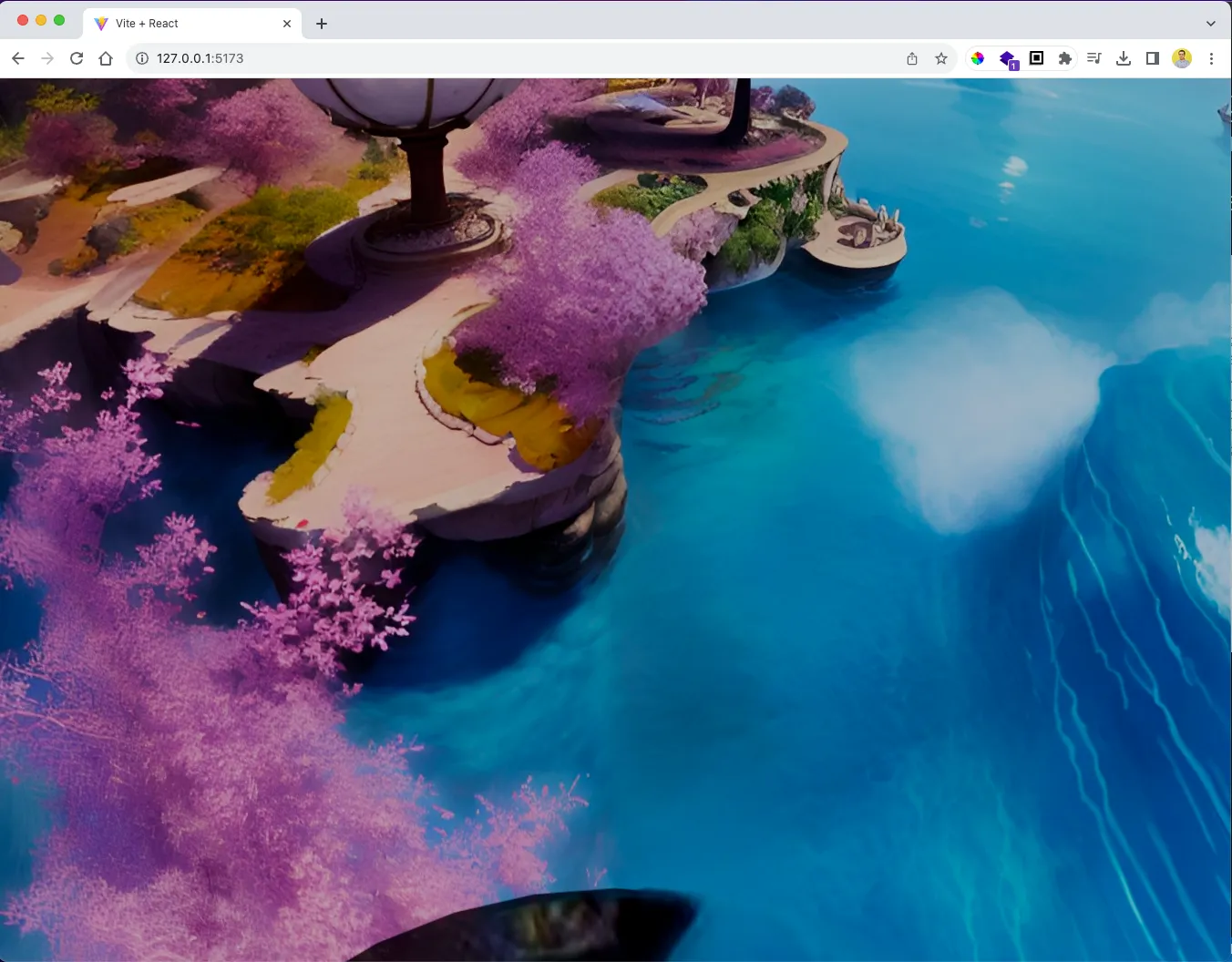The height and width of the screenshot is (962, 1232).
Task: Open the colorful circle extension
Action: point(978,58)
